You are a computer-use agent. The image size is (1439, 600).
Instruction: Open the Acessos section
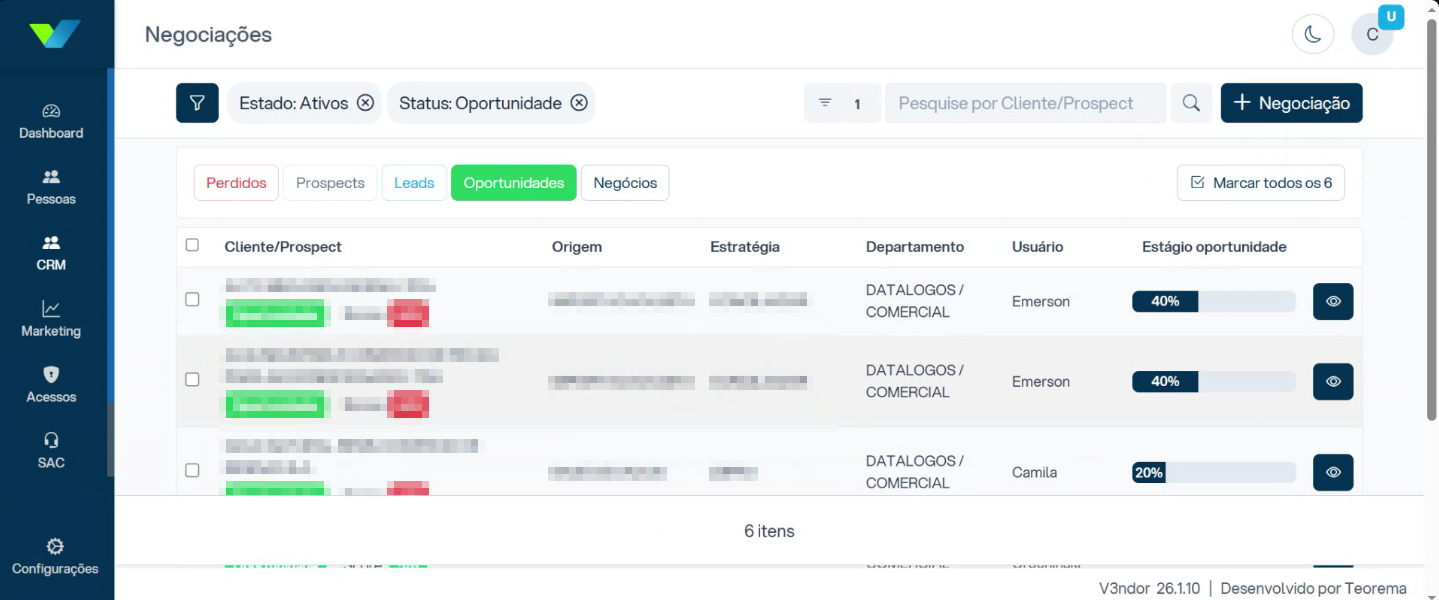pyautogui.click(x=51, y=385)
